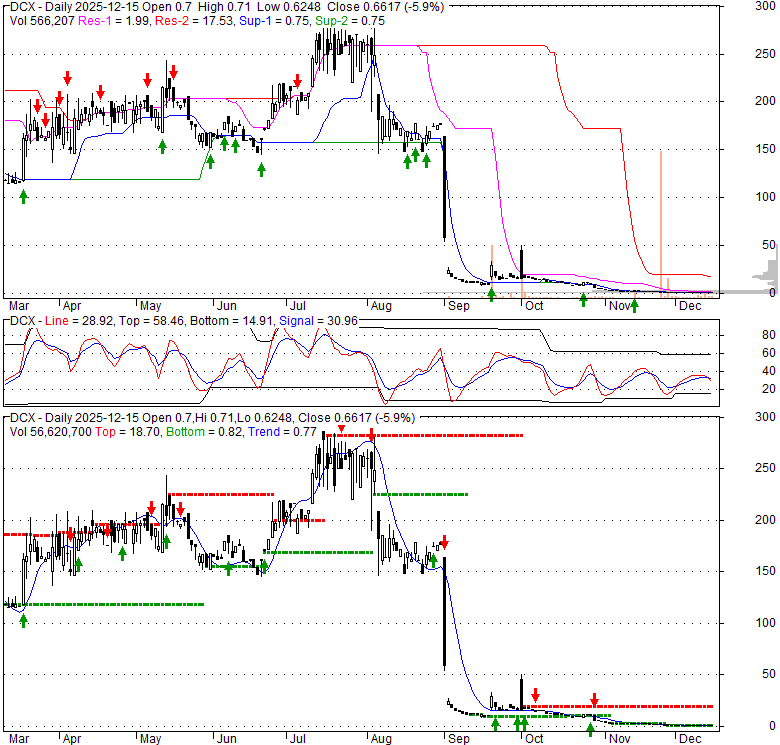Click the green arrow in mid-June, top chart

[x=261, y=169]
